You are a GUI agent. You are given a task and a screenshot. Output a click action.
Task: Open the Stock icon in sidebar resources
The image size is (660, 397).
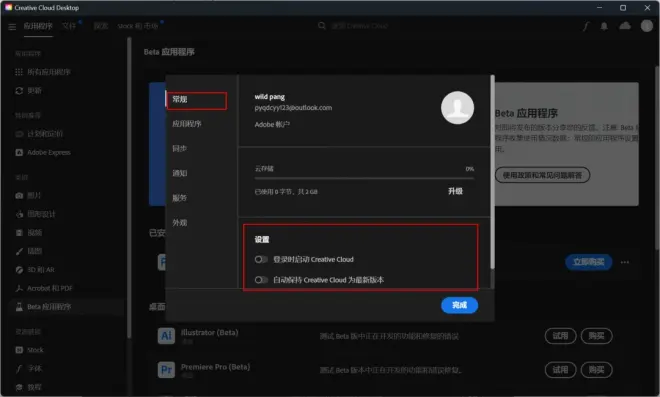tap(19, 350)
